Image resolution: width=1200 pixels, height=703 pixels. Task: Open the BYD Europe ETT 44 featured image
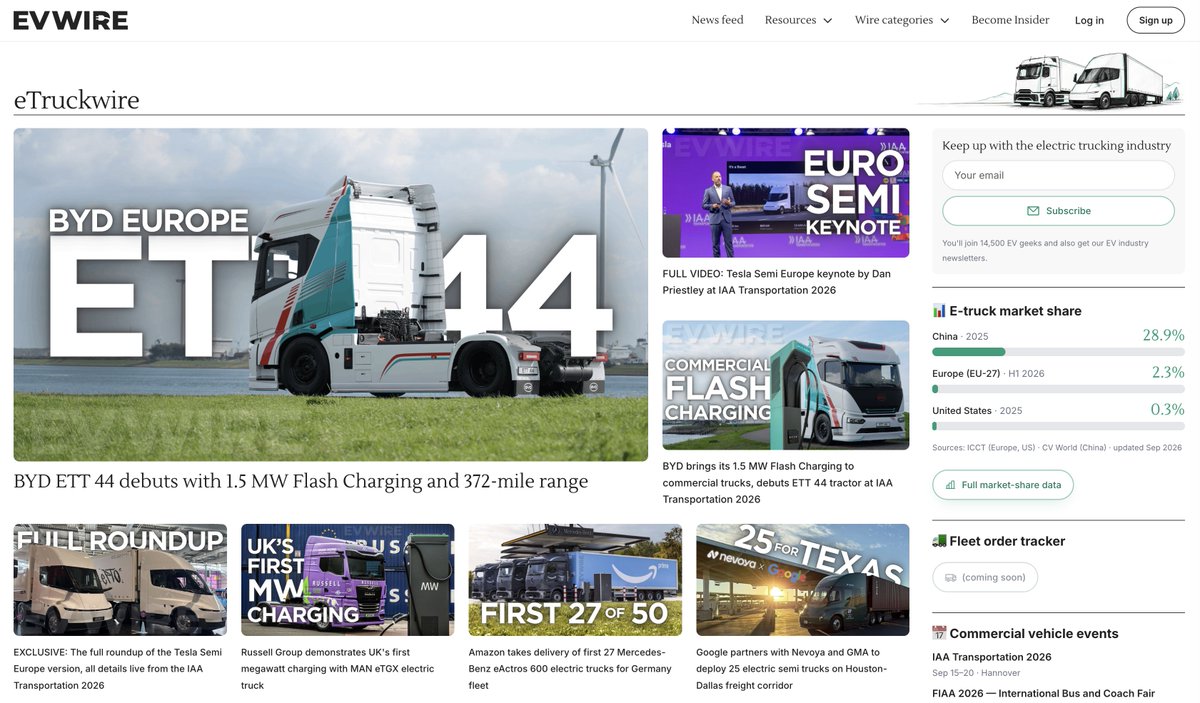tap(331, 294)
